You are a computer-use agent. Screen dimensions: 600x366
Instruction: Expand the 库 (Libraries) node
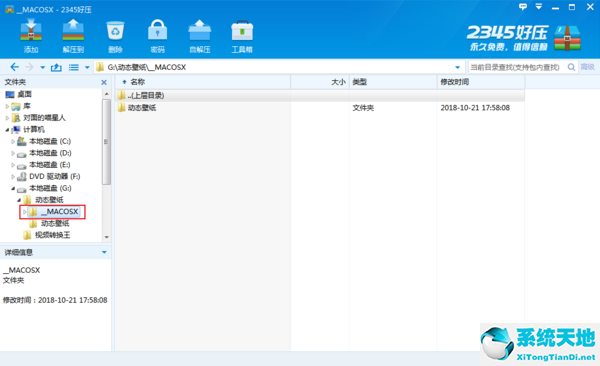[x=7, y=106]
